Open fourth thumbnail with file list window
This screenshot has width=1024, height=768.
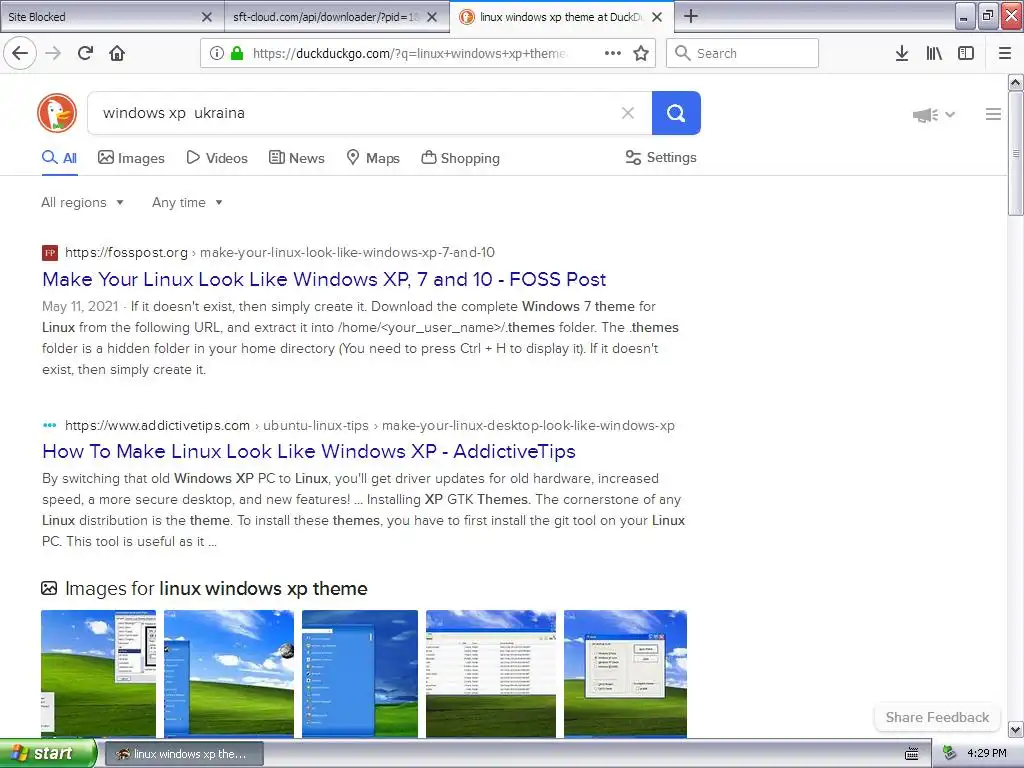coord(491,674)
